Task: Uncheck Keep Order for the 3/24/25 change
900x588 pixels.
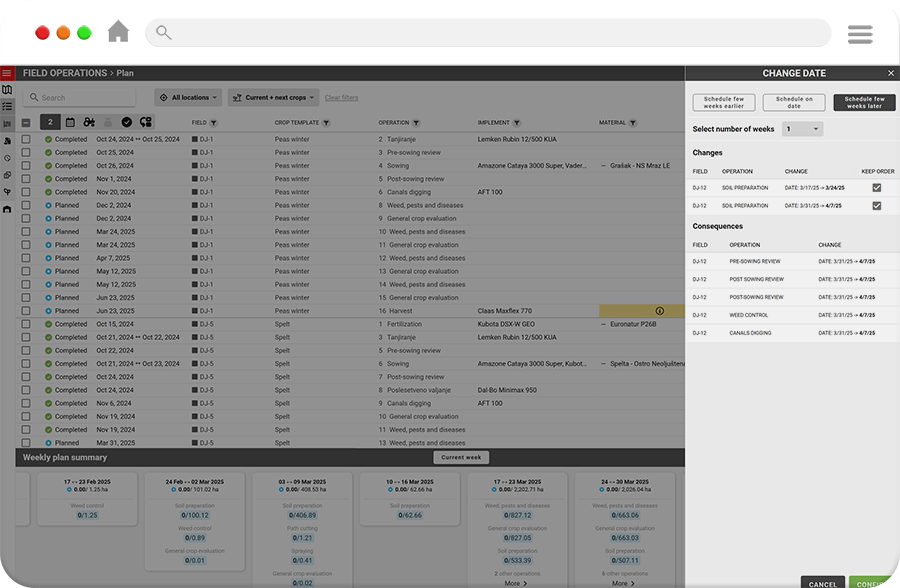Action: [876, 188]
